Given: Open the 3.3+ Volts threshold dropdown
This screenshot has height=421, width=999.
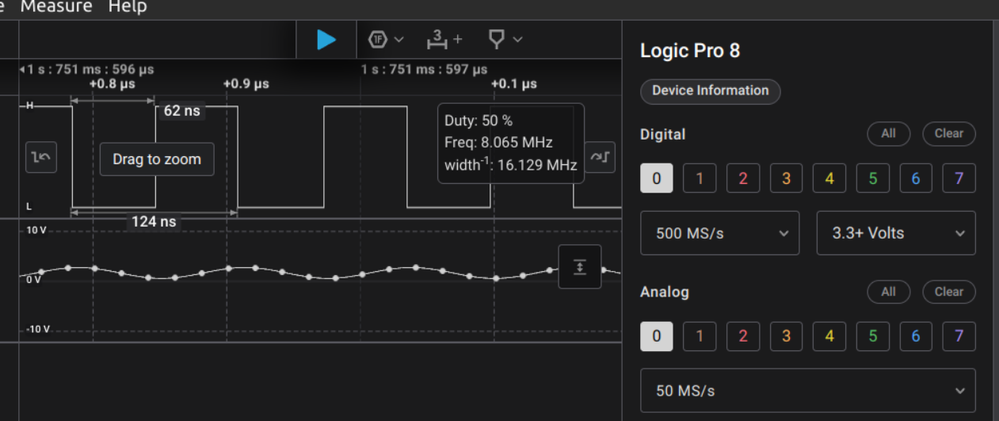Looking at the screenshot, I should point(895,233).
